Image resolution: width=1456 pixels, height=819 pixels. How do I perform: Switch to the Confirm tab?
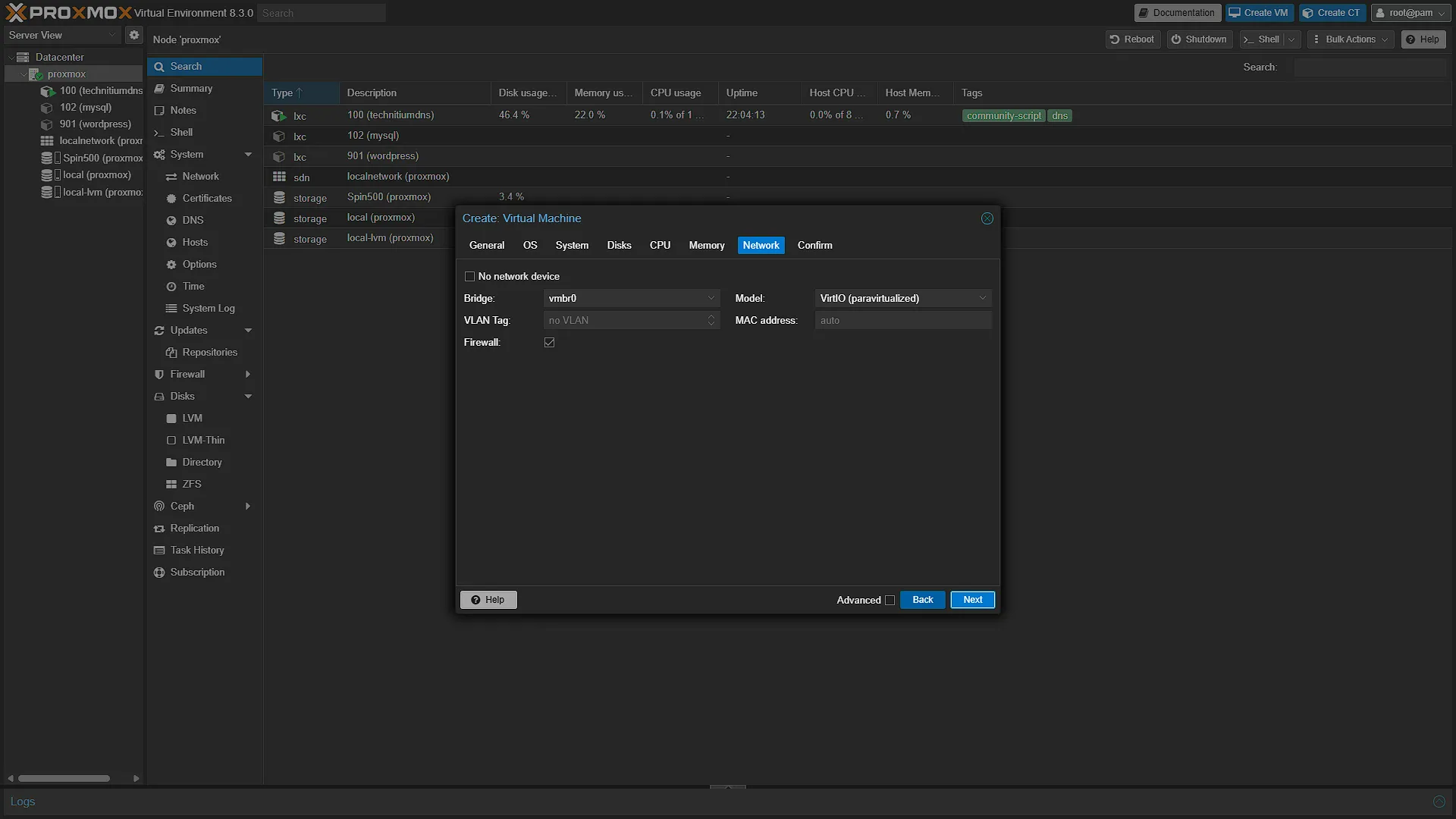tap(814, 245)
